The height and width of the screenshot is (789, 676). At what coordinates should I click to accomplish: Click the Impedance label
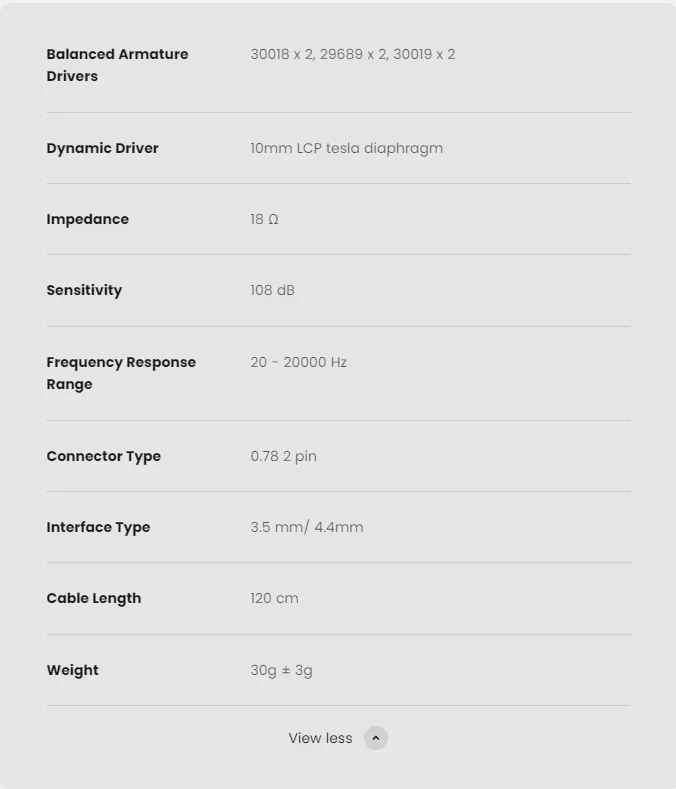(x=87, y=219)
